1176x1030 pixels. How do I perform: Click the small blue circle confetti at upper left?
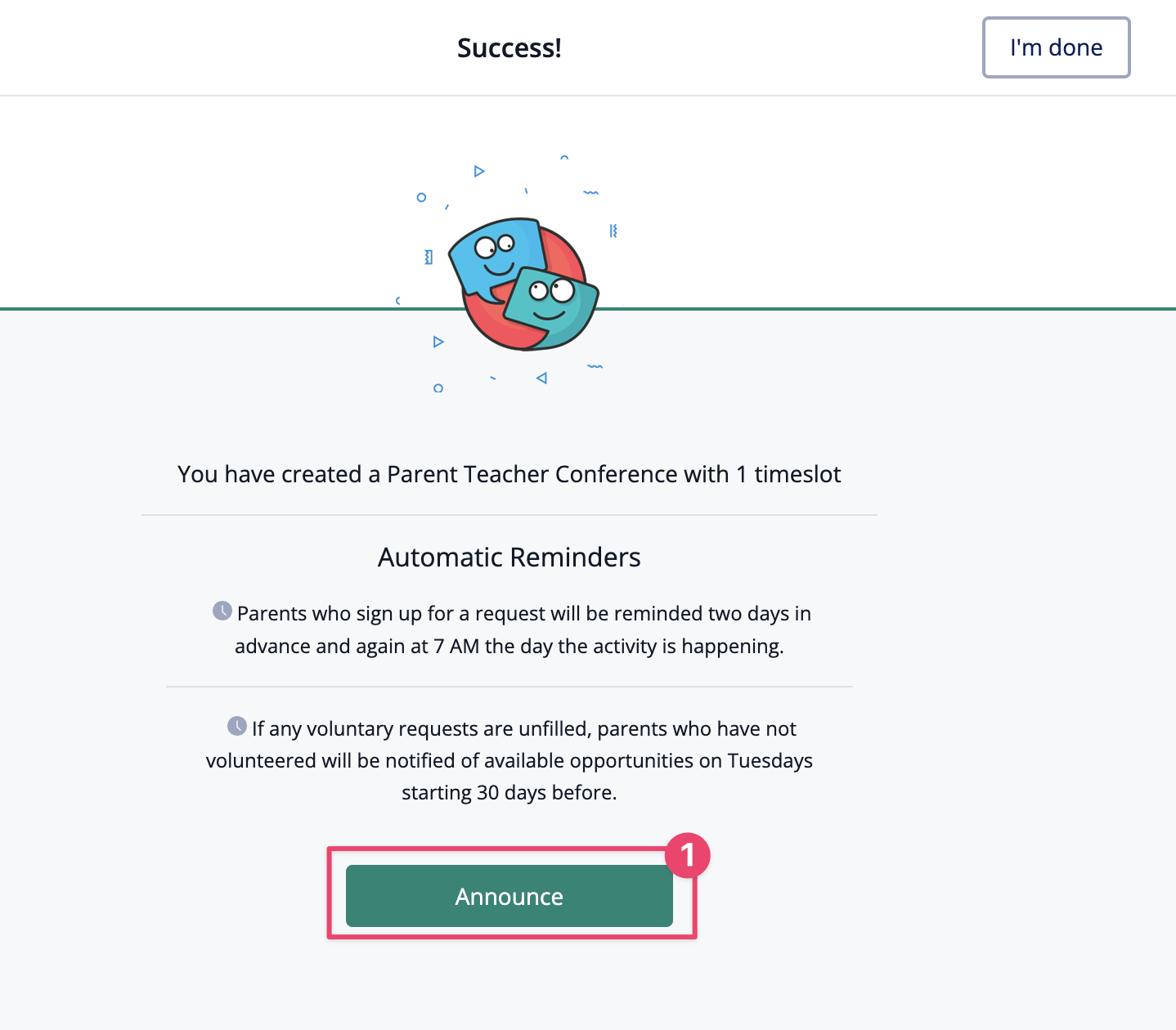pos(421,197)
